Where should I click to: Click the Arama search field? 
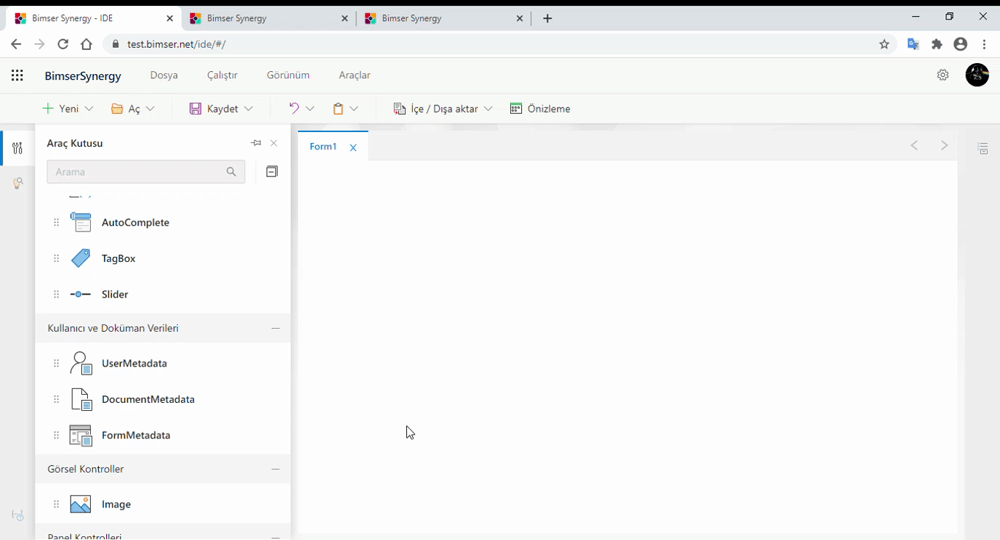click(x=137, y=172)
